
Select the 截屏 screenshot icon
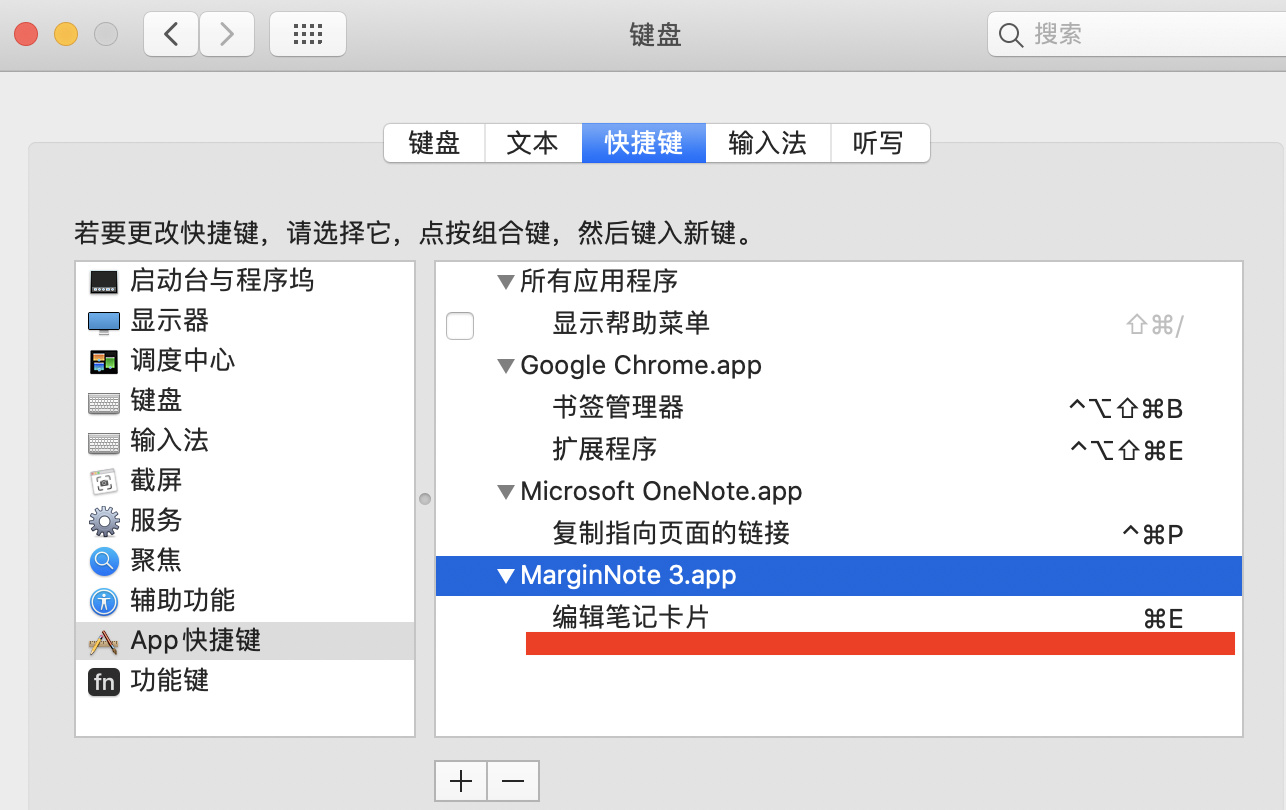[104, 481]
